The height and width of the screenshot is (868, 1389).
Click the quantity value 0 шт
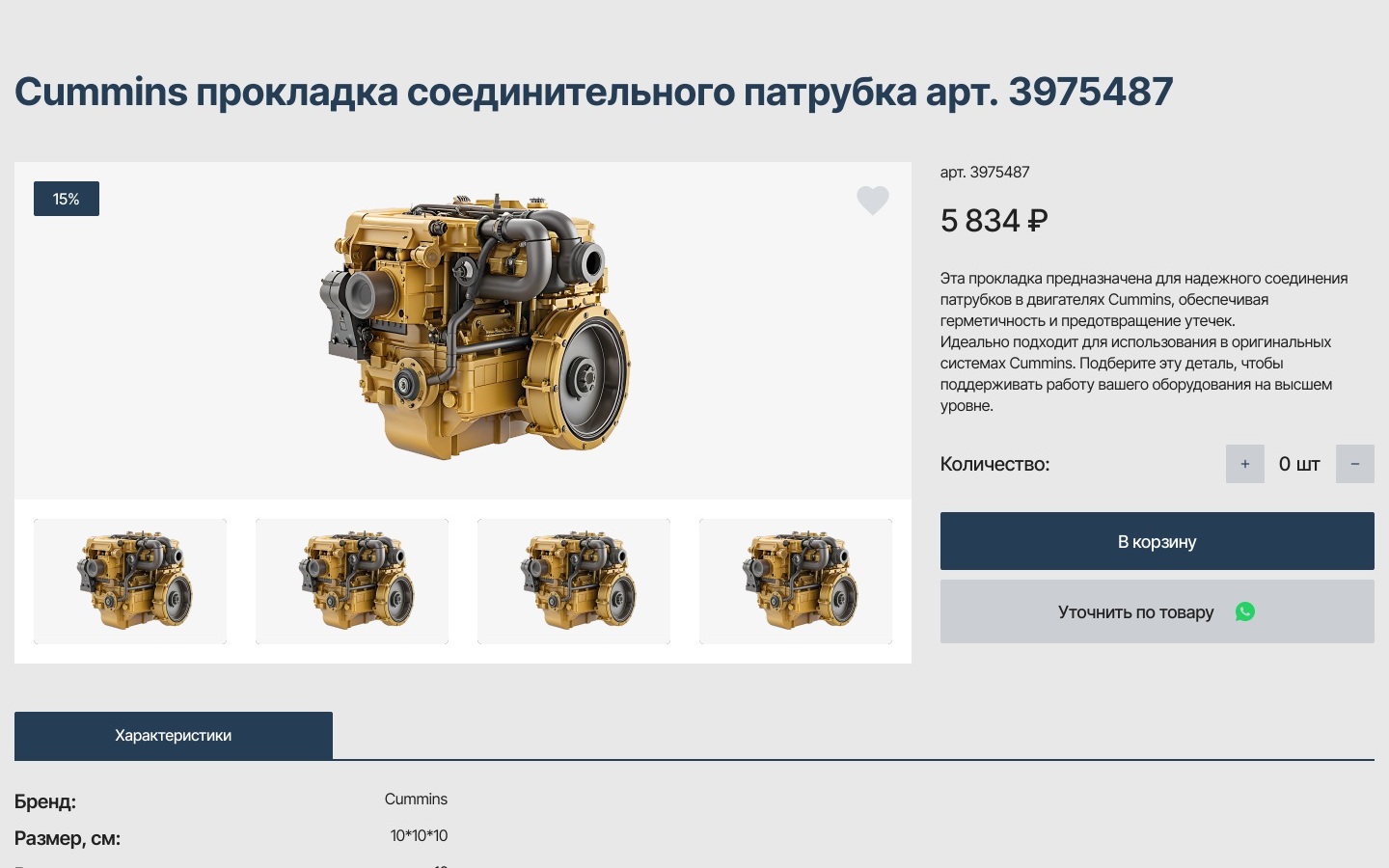1299,464
